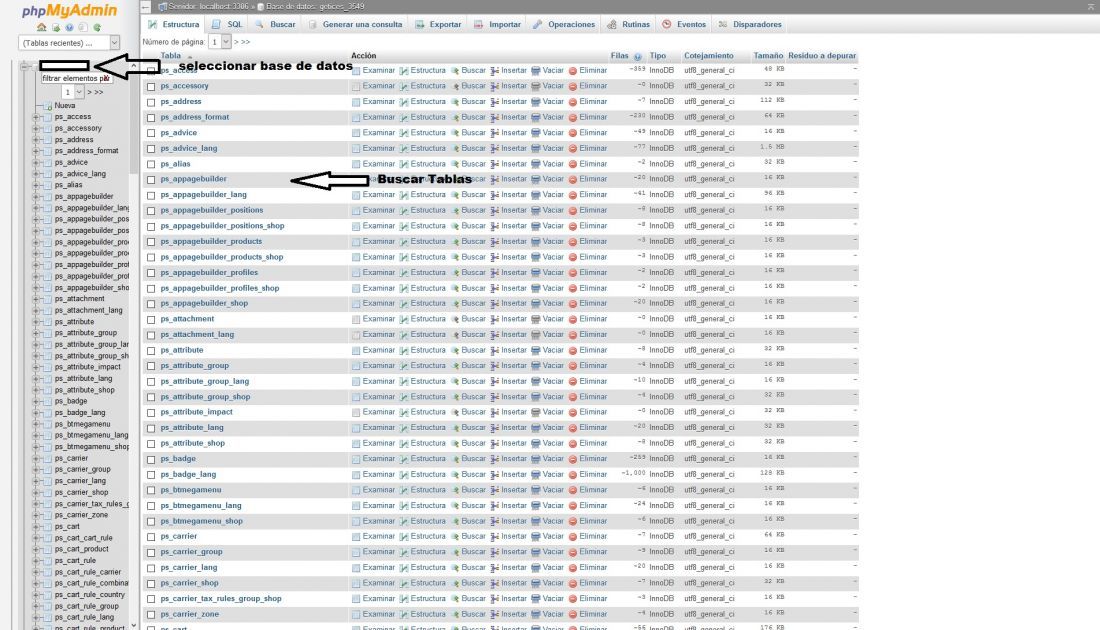The image size is (1100, 630).
Task: Click the Estructura icon for ps_address
Action: tap(404, 102)
